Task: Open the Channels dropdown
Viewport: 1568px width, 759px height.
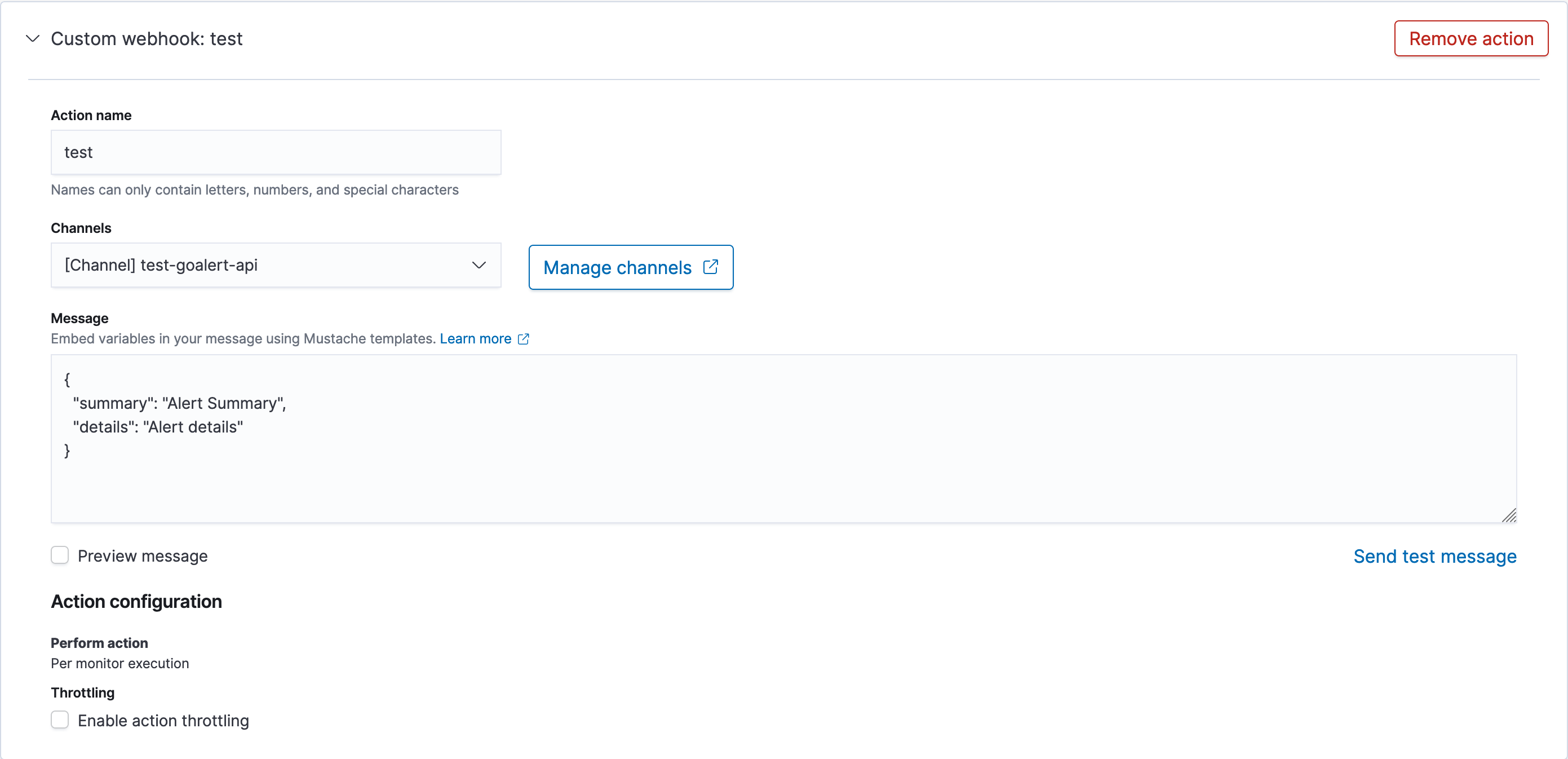Action: click(276, 265)
